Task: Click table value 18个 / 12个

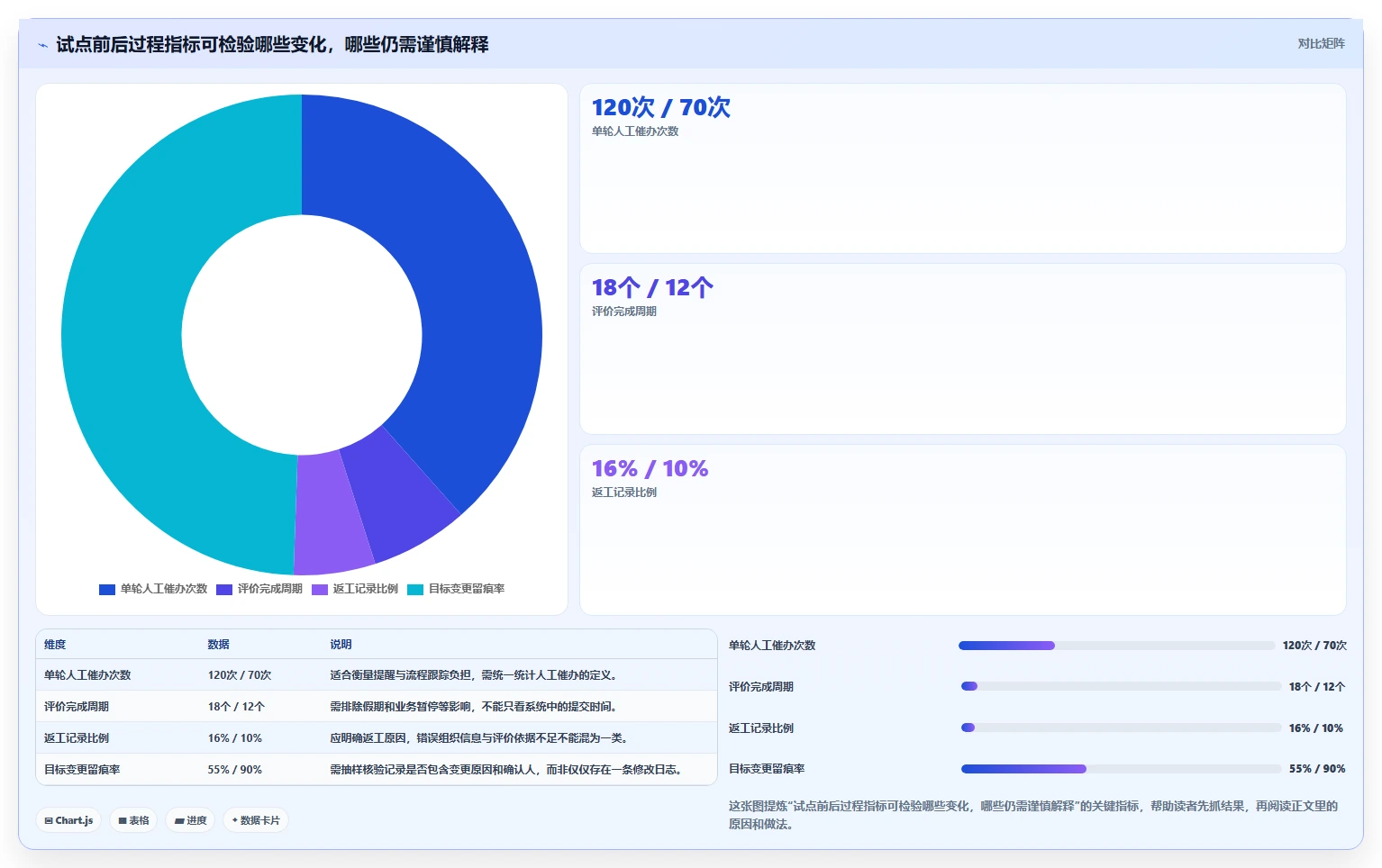Action: coord(236,707)
